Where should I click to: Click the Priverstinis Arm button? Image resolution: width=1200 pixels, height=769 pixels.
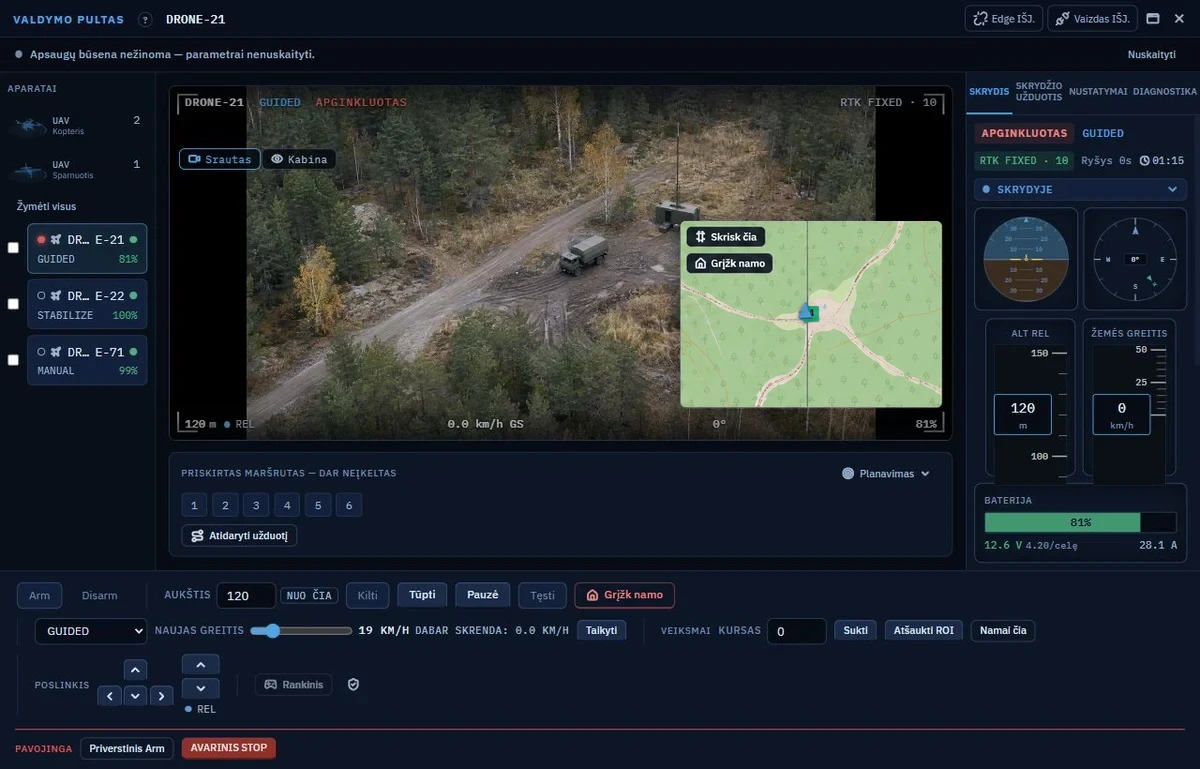pyautogui.click(x=127, y=748)
